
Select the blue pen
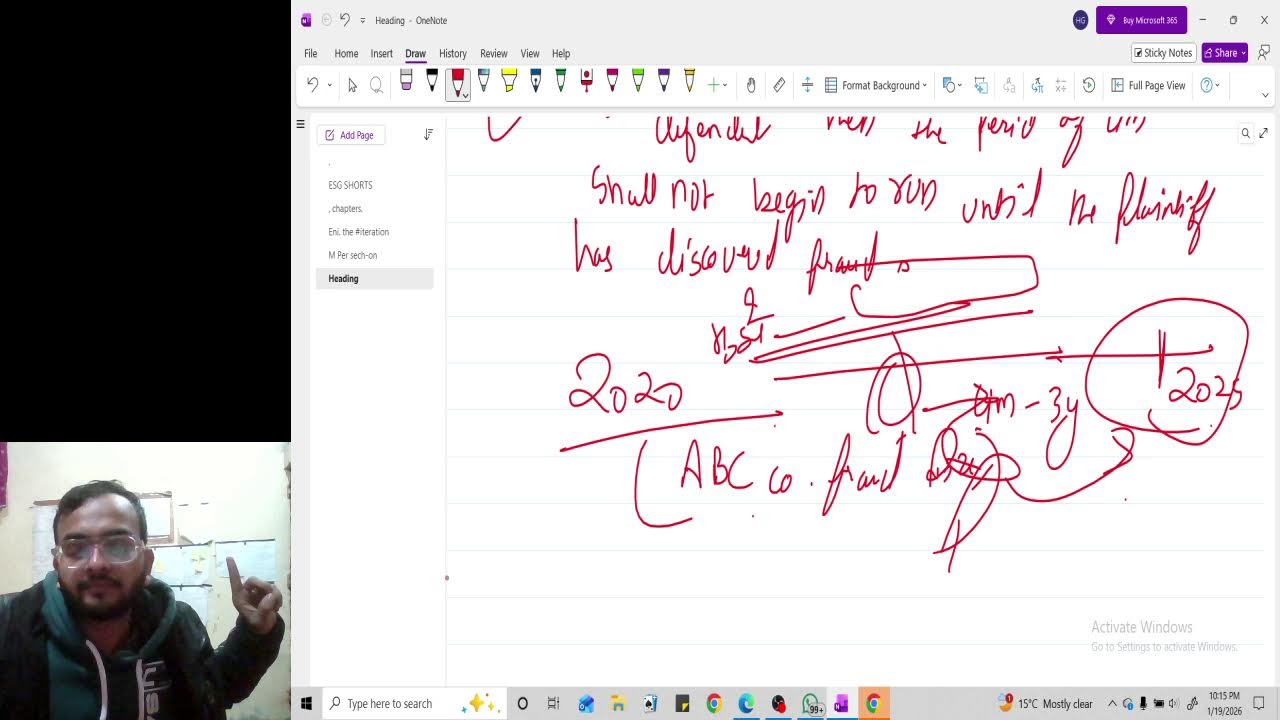(535, 82)
